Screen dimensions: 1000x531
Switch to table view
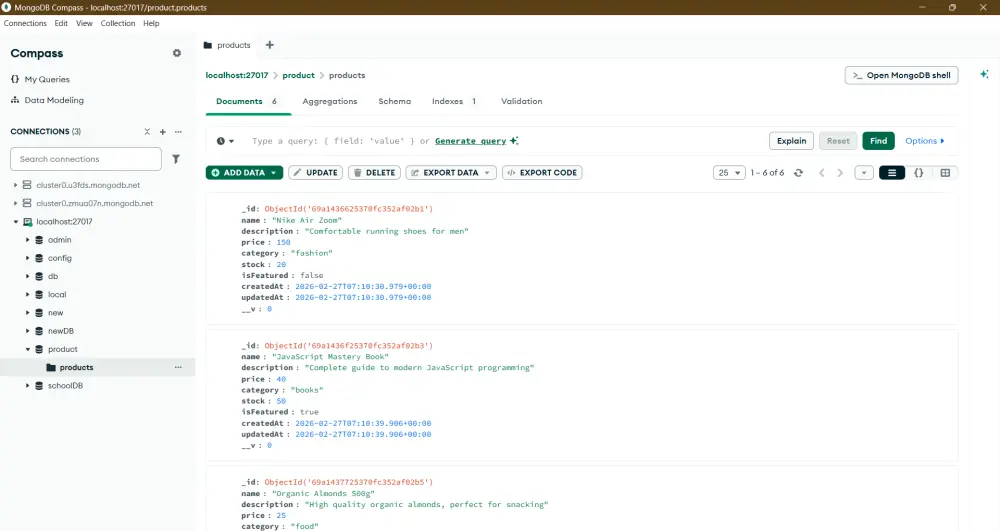(945, 173)
